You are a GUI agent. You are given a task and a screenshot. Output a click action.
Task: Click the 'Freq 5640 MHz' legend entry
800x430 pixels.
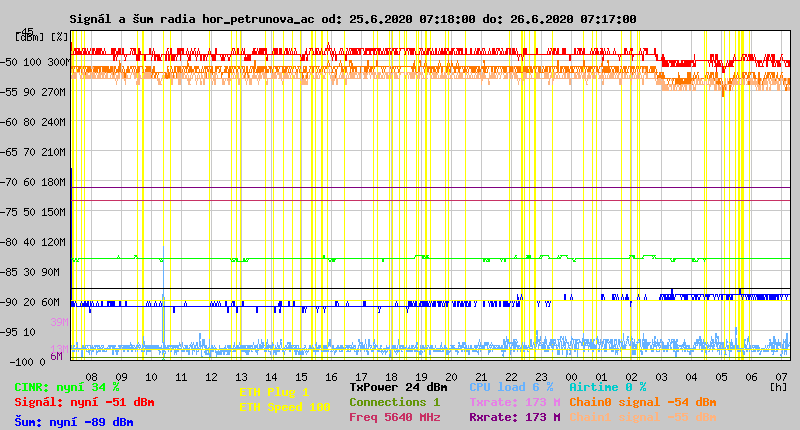[395, 417]
